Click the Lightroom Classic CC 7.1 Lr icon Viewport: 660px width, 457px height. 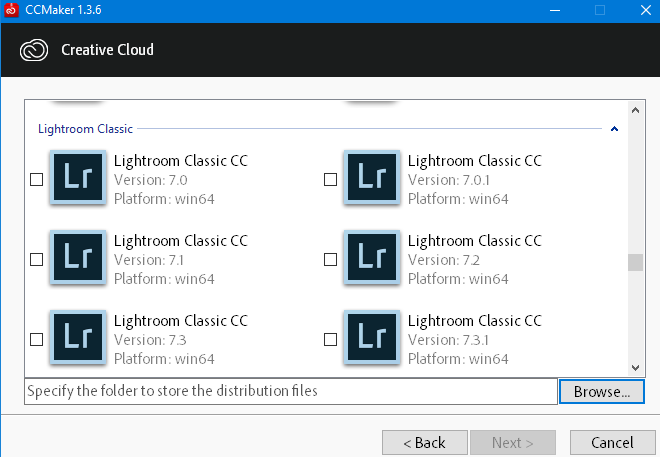(78, 257)
